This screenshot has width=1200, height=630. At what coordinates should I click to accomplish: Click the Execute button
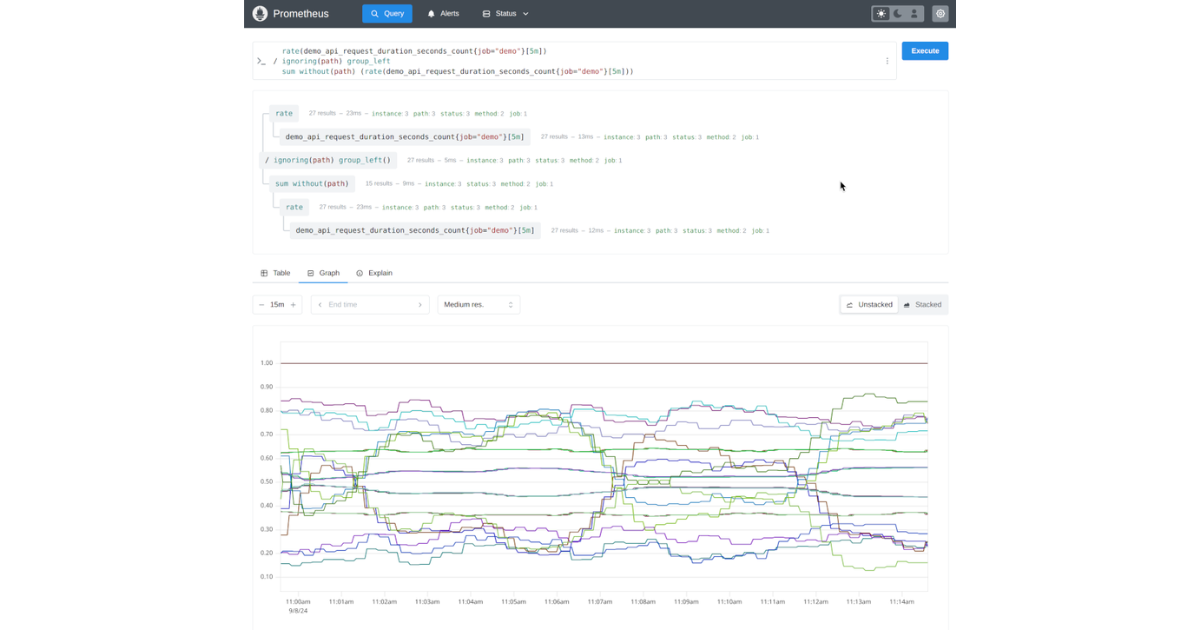click(x=924, y=50)
